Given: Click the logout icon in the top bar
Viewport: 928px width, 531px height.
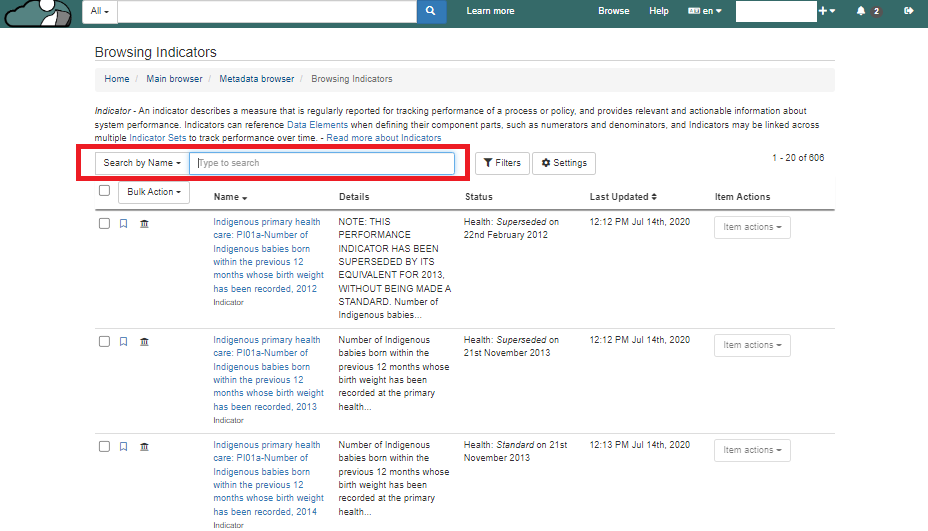Looking at the screenshot, I should [x=908, y=11].
